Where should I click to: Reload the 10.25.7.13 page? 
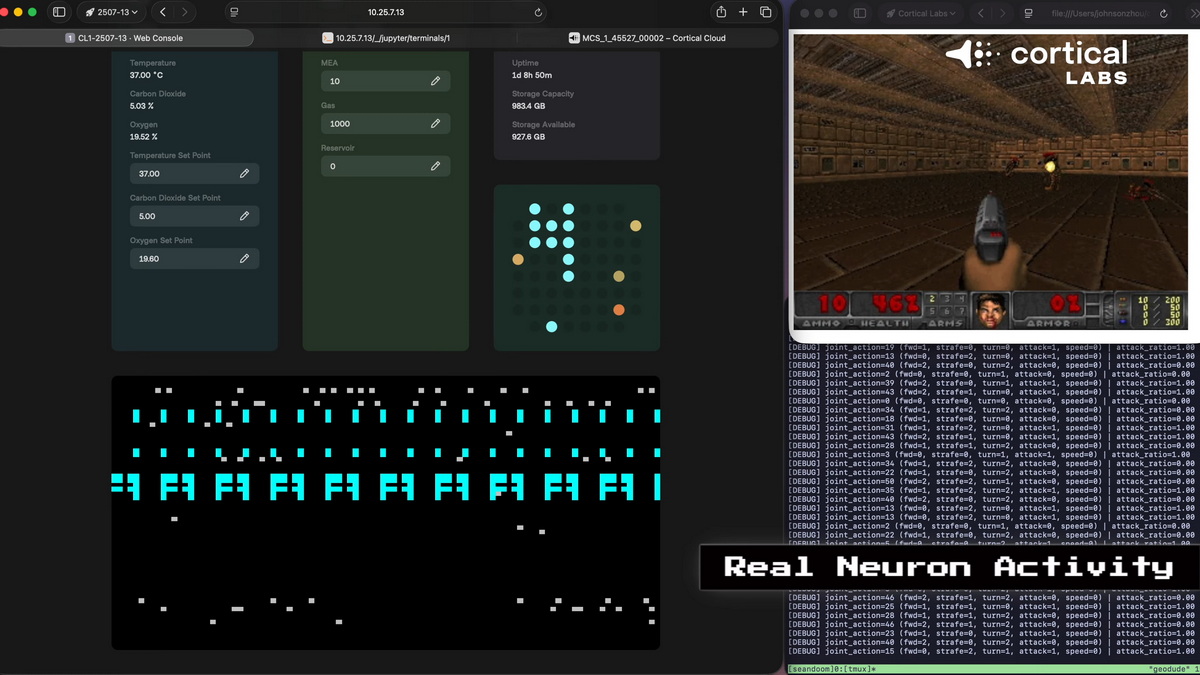(538, 13)
